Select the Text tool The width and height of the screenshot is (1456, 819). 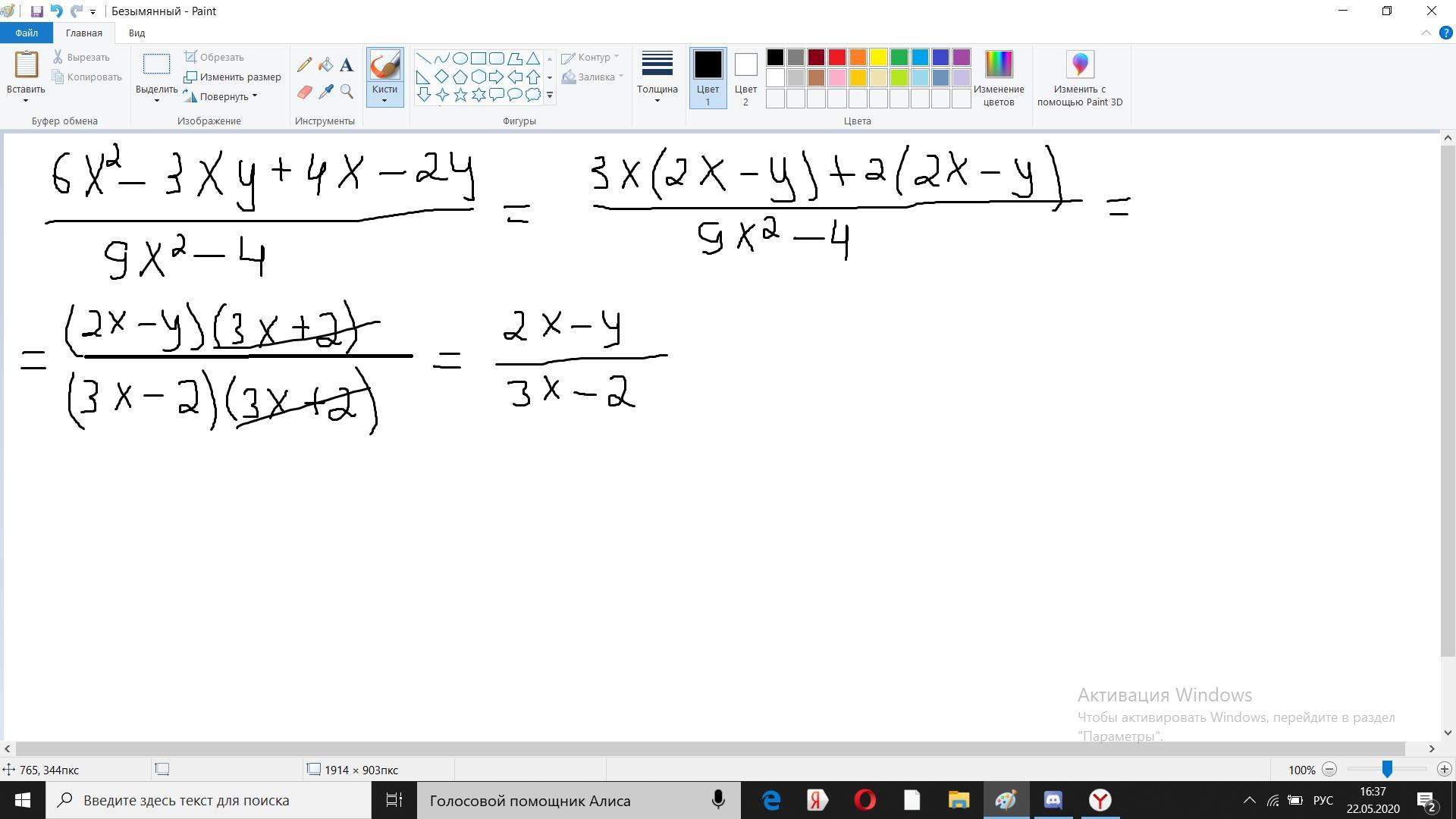click(347, 66)
